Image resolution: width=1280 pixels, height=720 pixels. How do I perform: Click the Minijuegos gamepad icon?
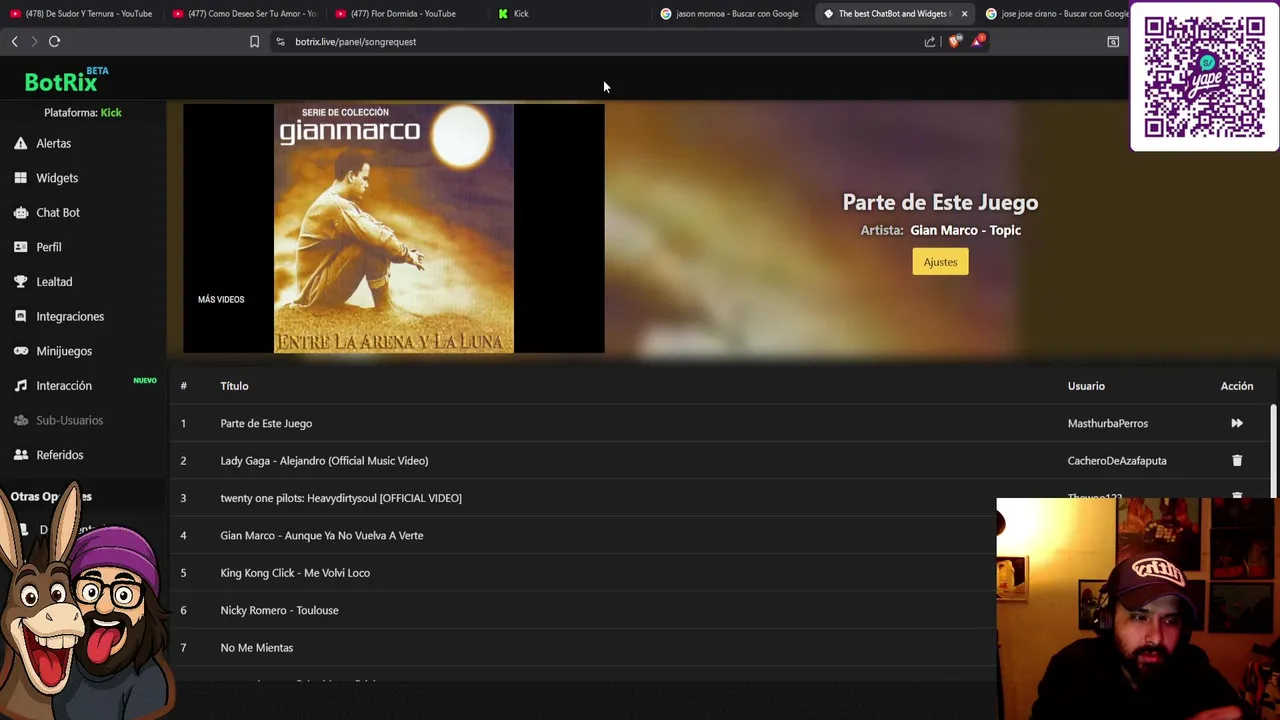pos(20,351)
